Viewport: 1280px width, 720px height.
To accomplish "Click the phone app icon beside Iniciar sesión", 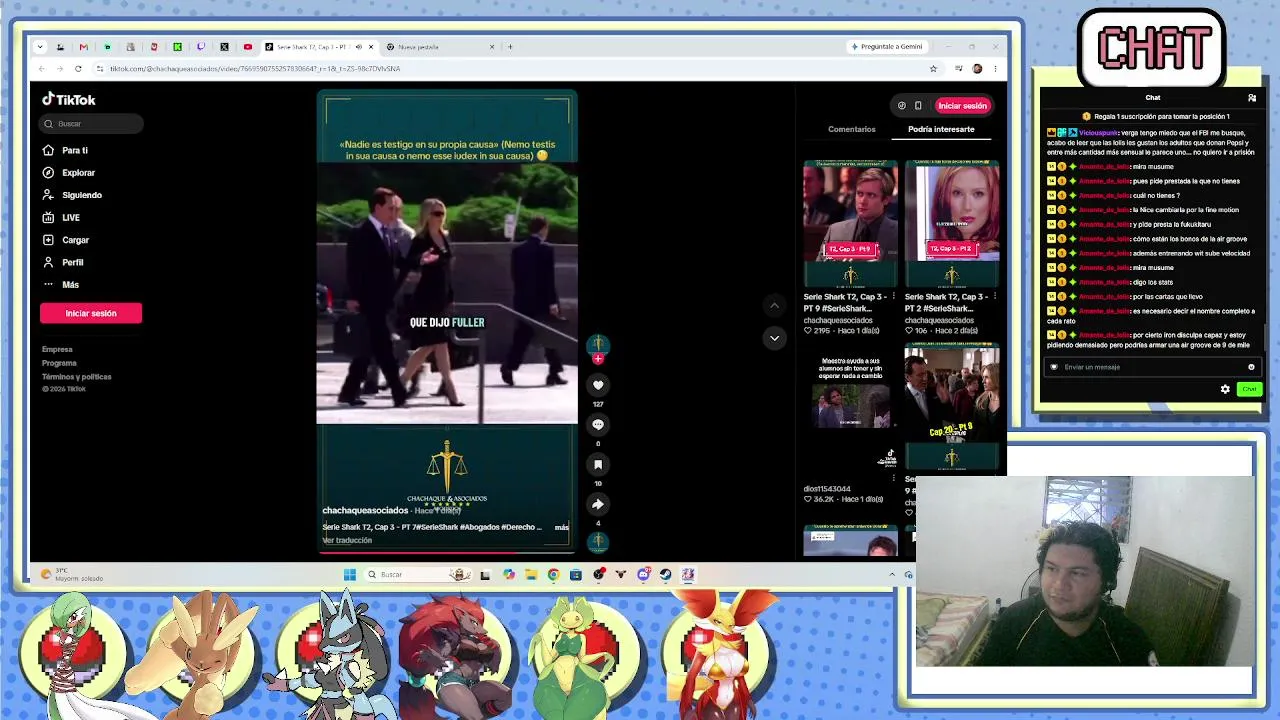I will (x=918, y=105).
